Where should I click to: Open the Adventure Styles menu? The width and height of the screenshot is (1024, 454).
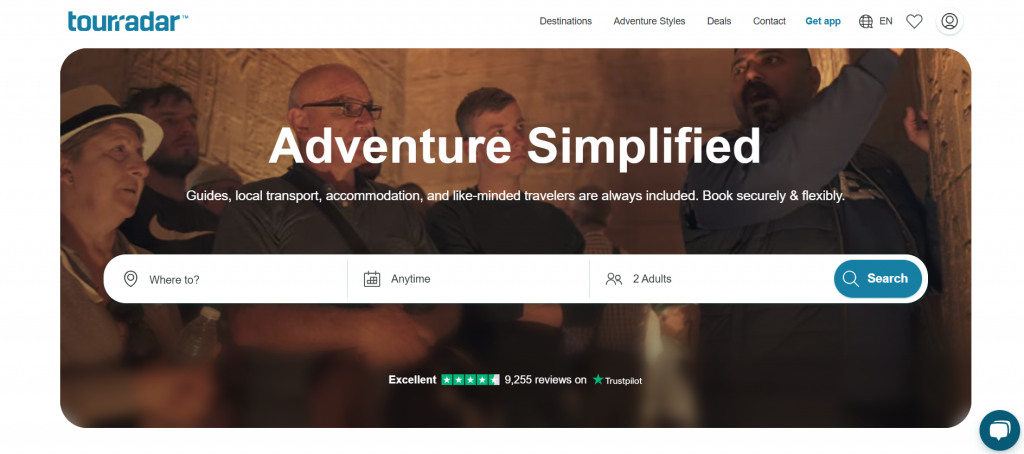pyautogui.click(x=649, y=21)
